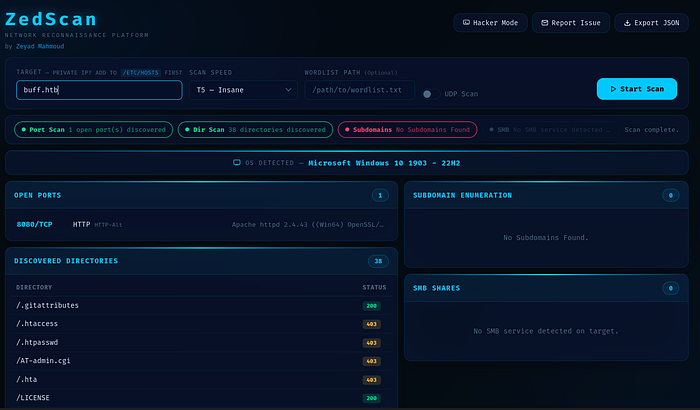This screenshot has height=410, width=700.
Task: Click the ZedScan logo title
Action: coord(51,19)
